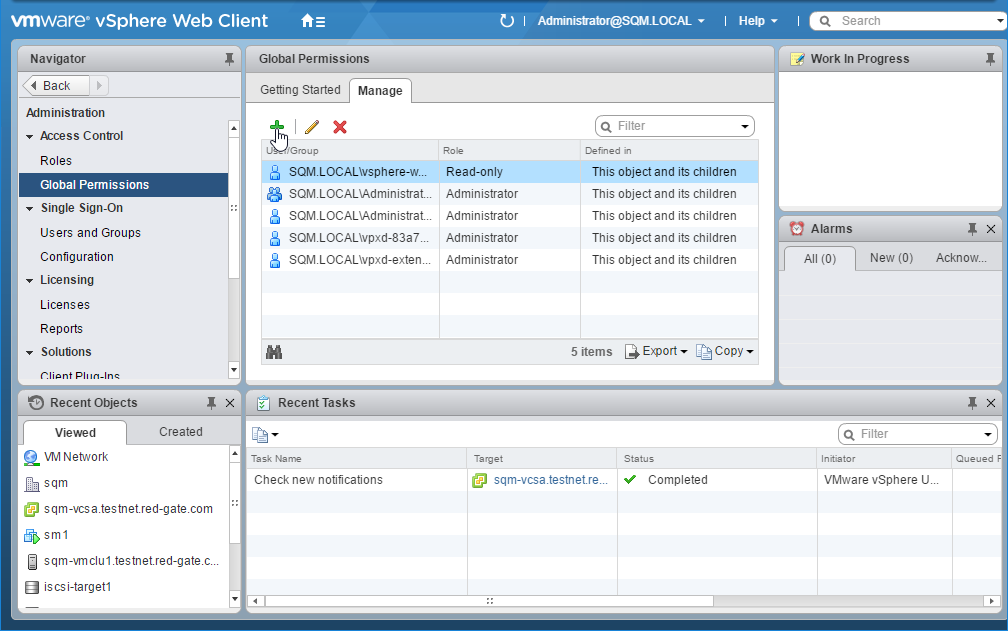Screen dimensions: 1008x631
Task: Click the binoculars Find icon
Action: click(274, 352)
